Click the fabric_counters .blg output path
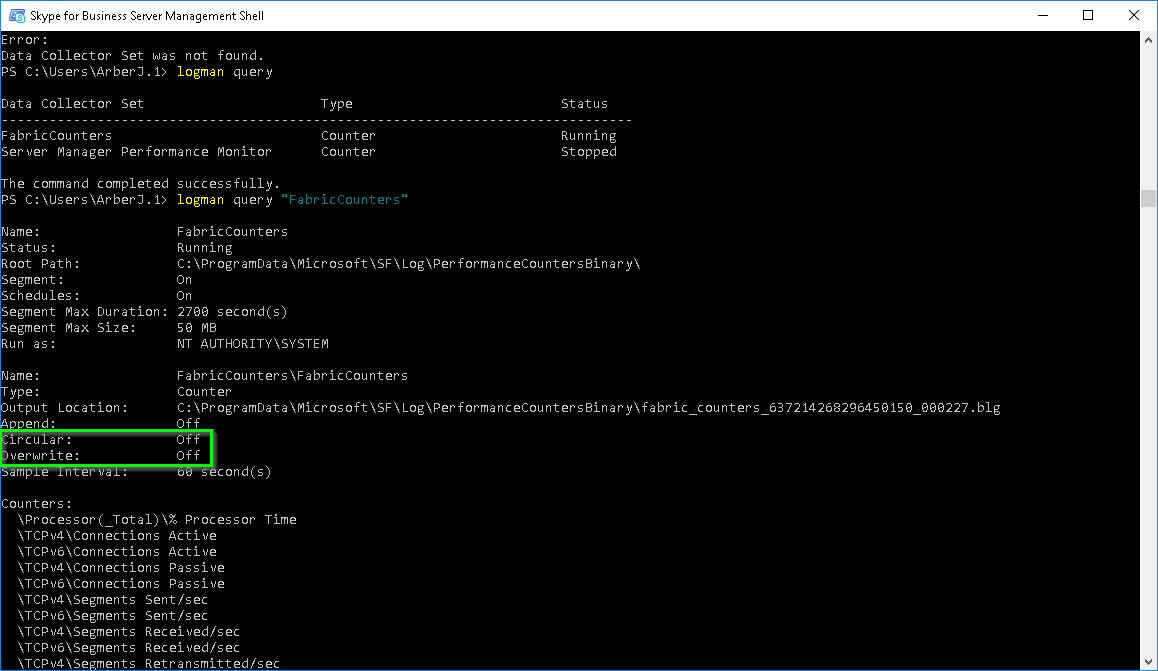Image resolution: width=1158 pixels, height=671 pixels. (590, 407)
